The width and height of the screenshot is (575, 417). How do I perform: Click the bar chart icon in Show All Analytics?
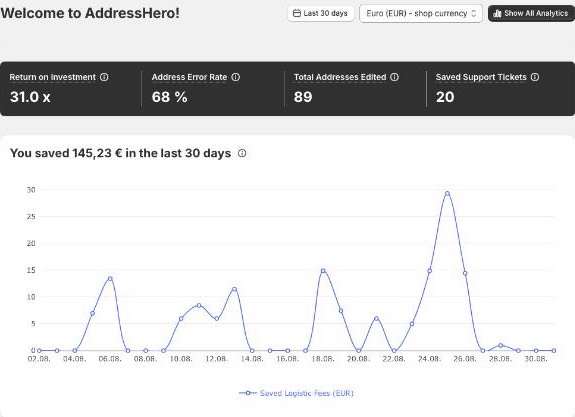click(497, 14)
